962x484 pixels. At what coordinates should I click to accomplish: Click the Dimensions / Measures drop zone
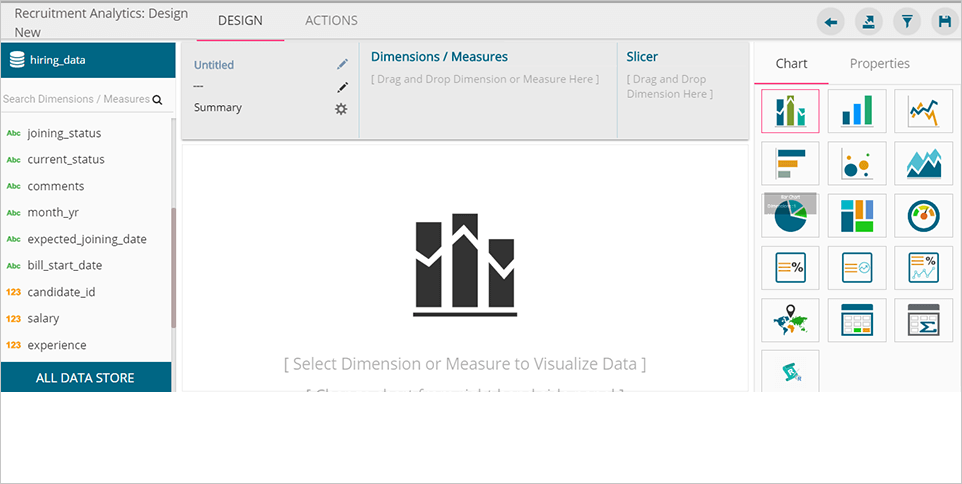click(x=488, y=89)
